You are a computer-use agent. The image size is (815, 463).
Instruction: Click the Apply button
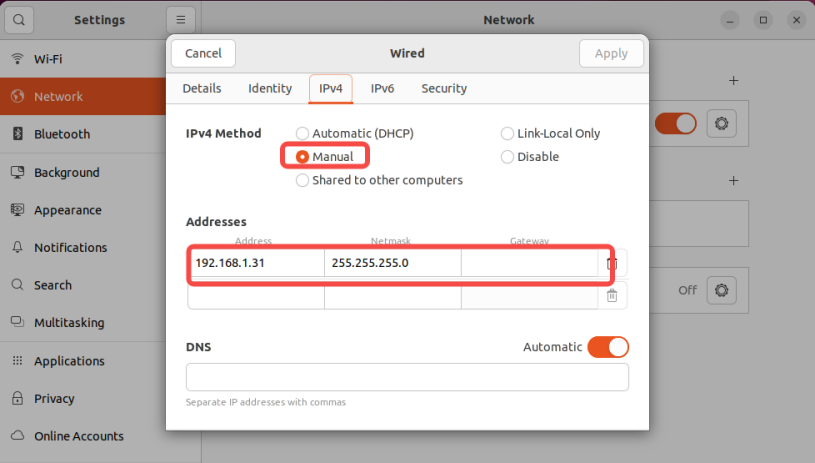coord(611,53)
